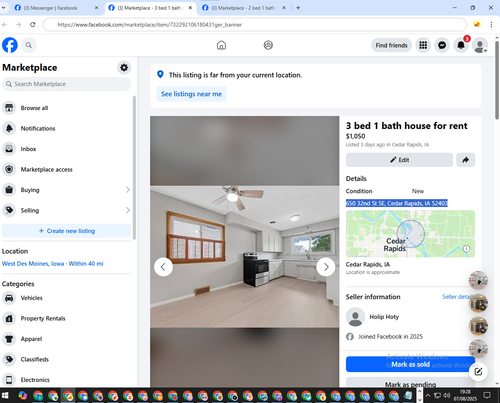Open the Facebook home logo

10,45
